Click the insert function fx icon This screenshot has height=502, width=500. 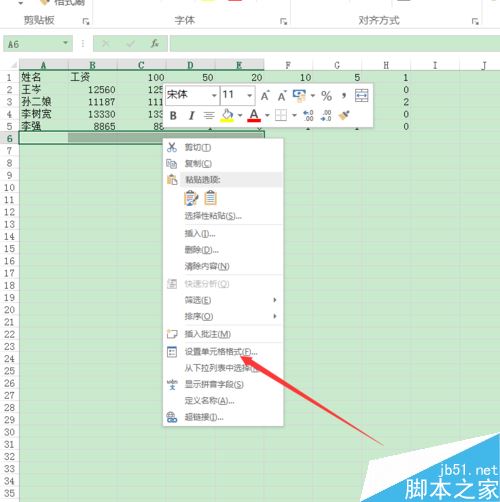point(155,43)
